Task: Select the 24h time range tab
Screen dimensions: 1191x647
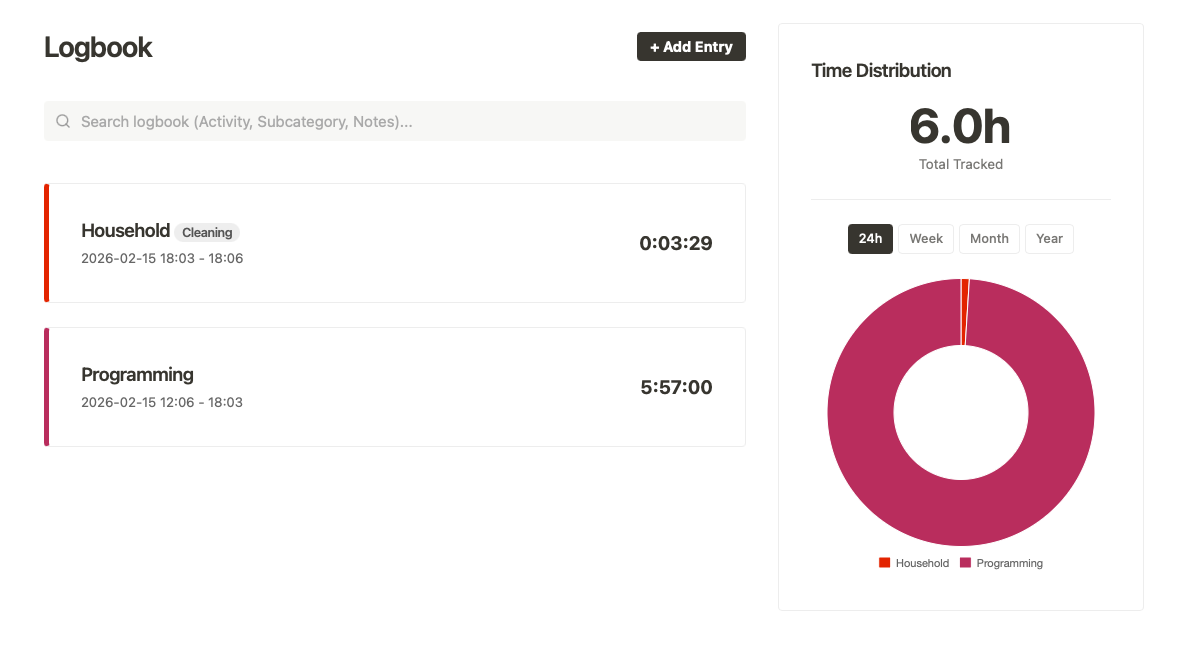Action: (870, 239)
